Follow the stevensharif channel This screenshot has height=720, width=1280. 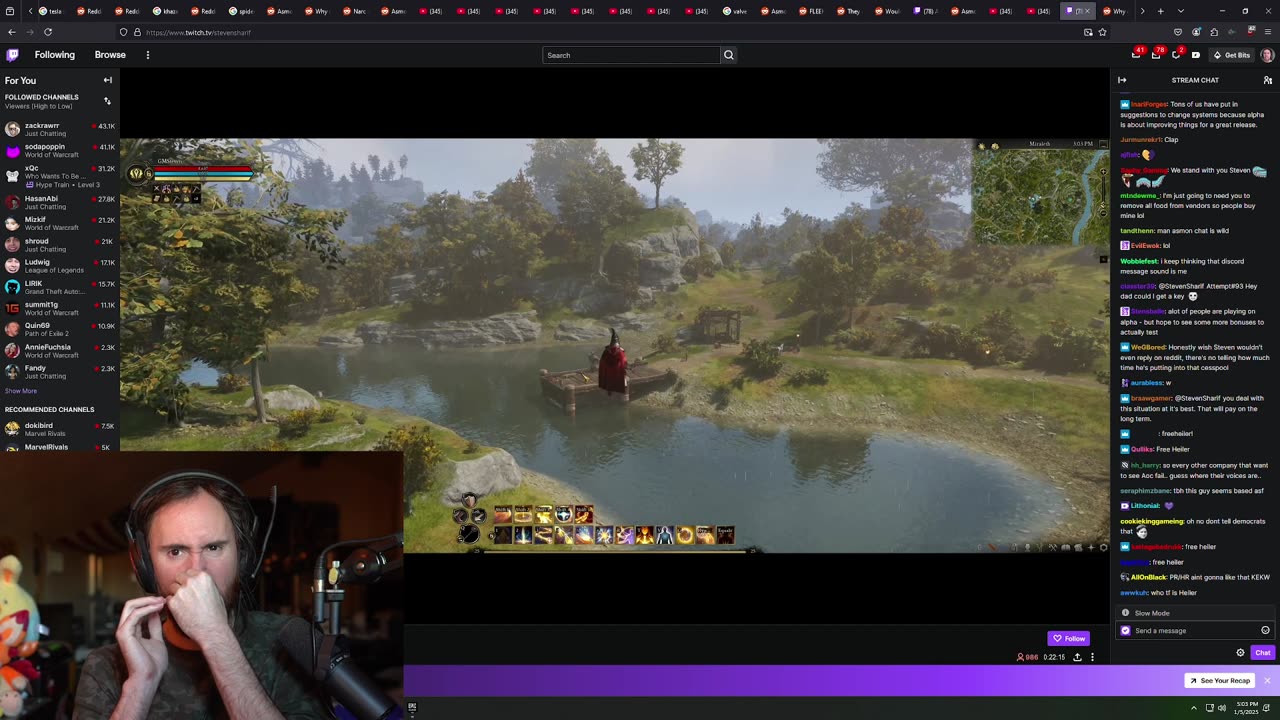click(x=1069, y=638)
